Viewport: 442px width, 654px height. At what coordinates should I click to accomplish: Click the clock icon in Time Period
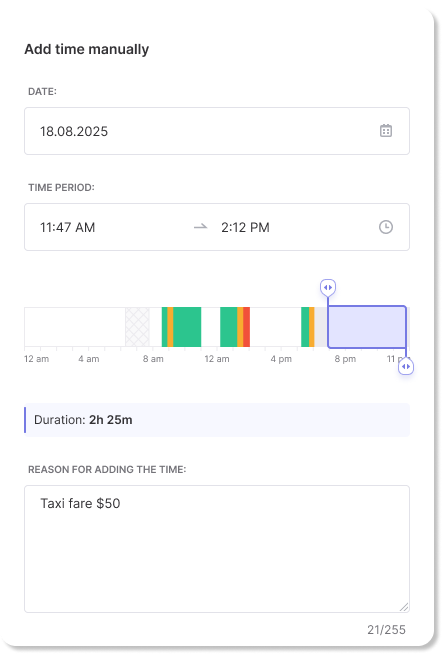[386, 227]
